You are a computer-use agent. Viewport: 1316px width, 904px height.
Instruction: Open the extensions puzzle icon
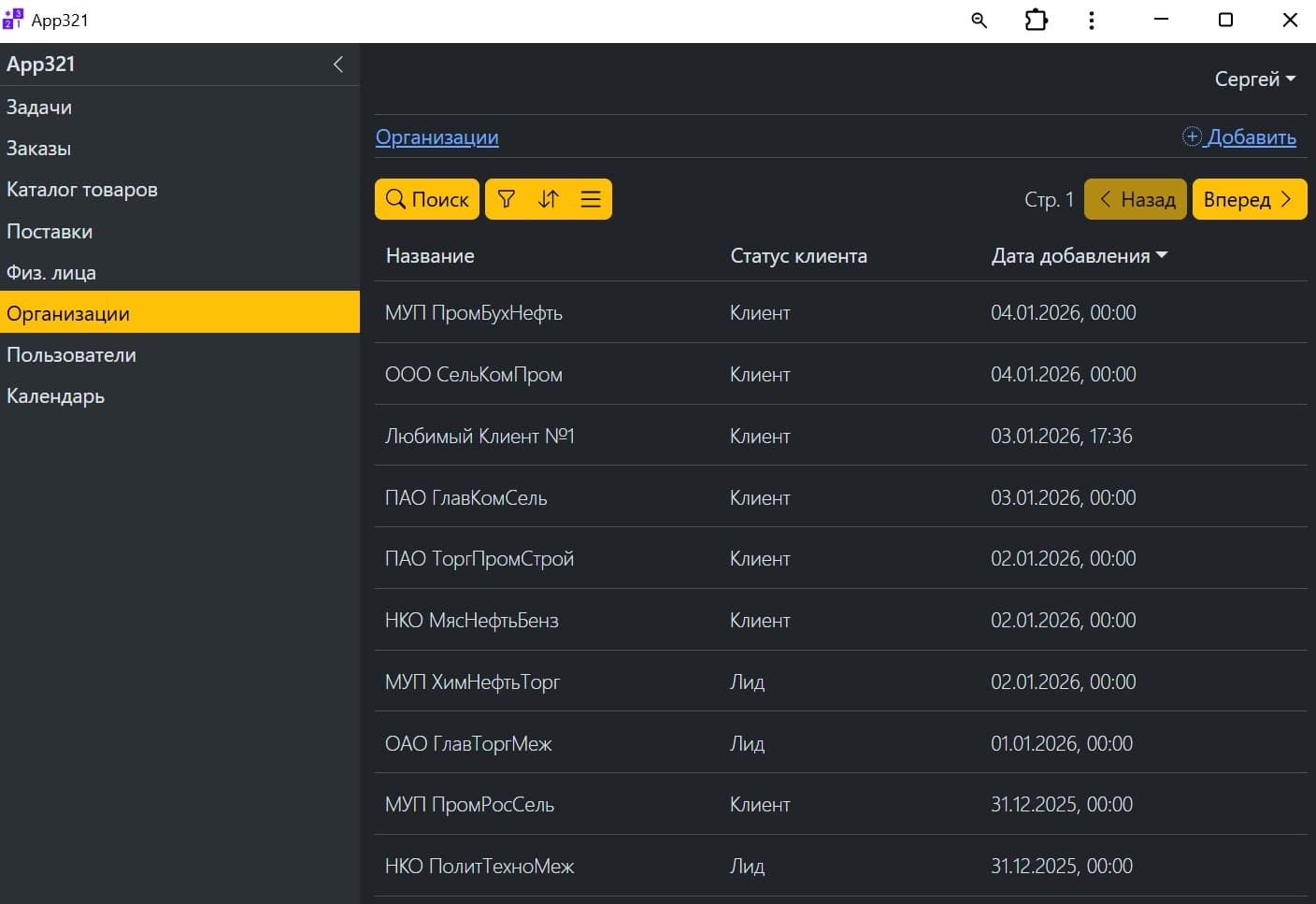[1036, 21]
